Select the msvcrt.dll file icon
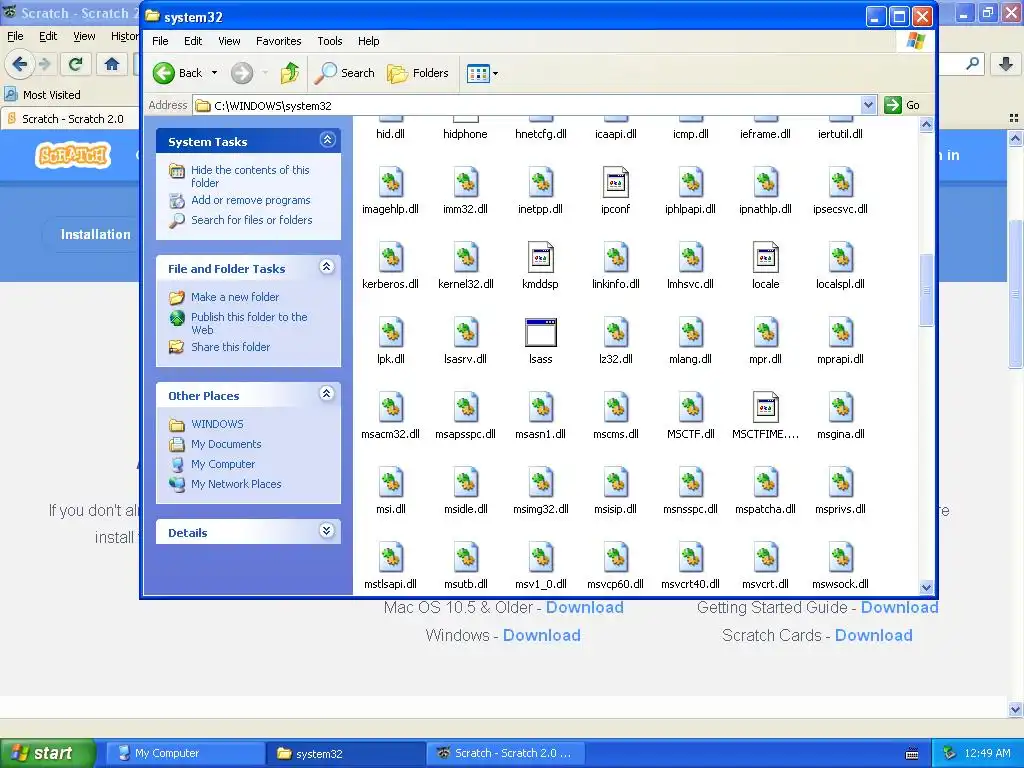Image resolution: width=1024 pixels, height=768 pixels. (x=765, y=558)
